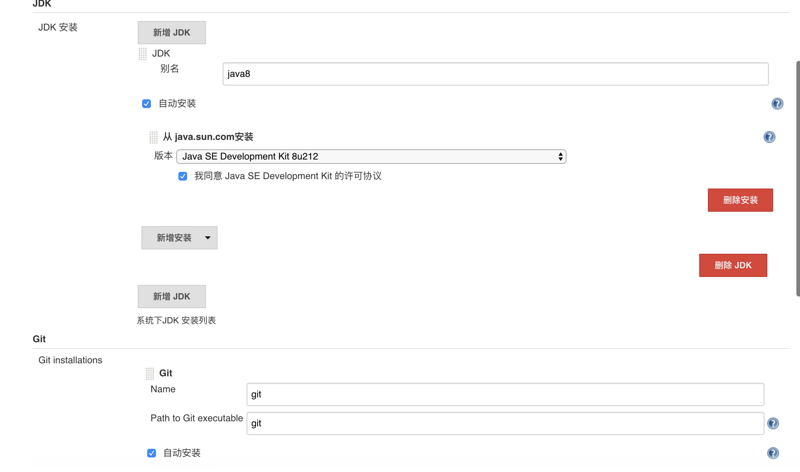Click the Path to Git executable field
This screenshot has height=472, width=800.
[x=505, y=424]
